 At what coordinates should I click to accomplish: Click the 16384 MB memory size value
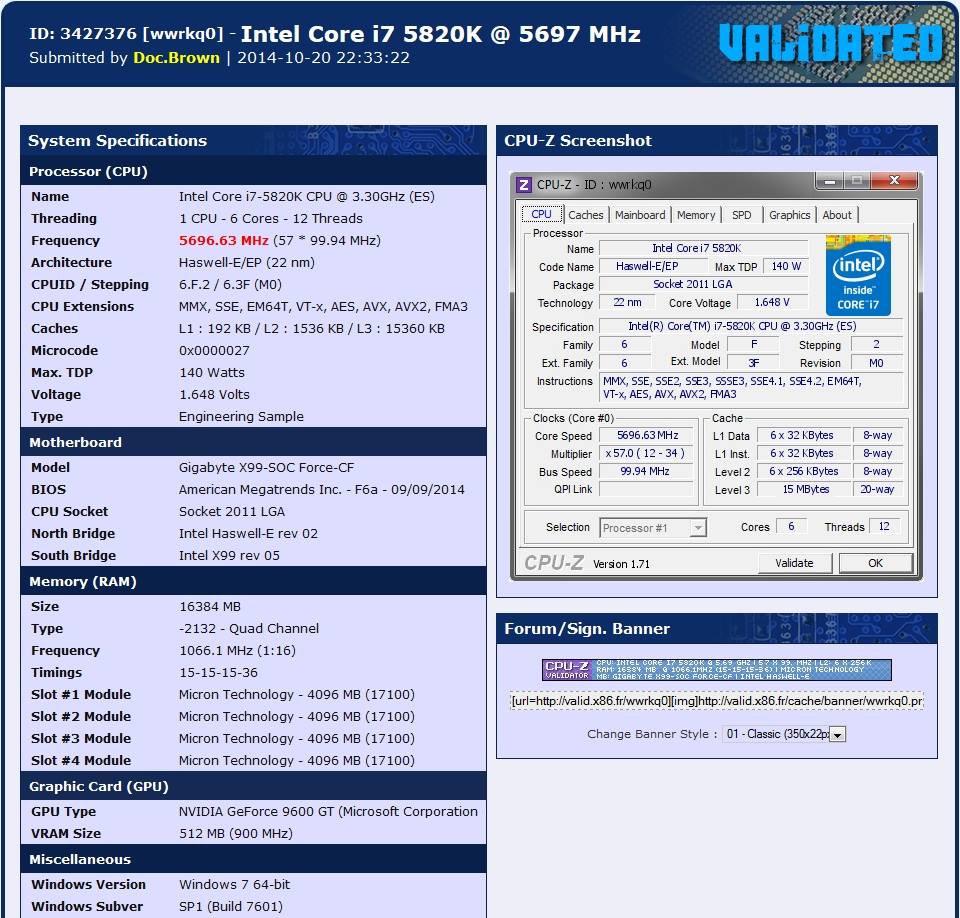[210, 607]
